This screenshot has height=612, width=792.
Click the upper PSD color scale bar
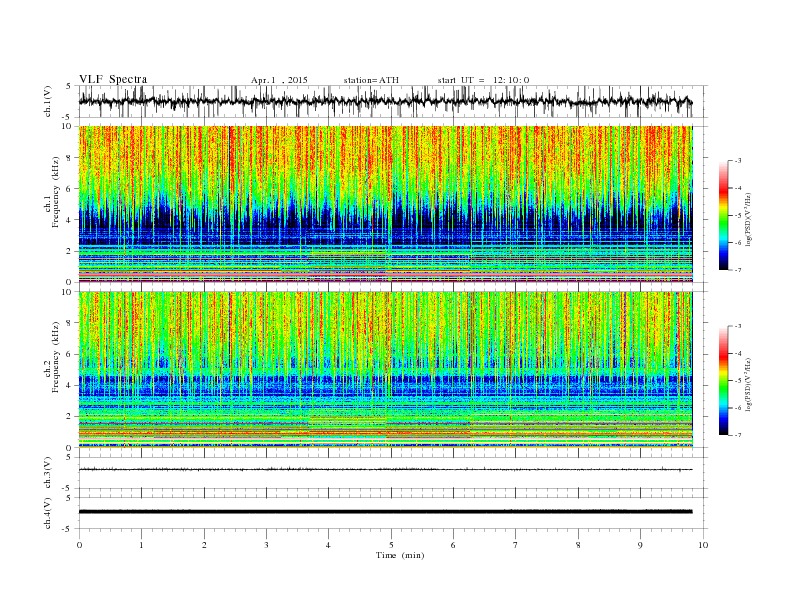pos(723,215)
